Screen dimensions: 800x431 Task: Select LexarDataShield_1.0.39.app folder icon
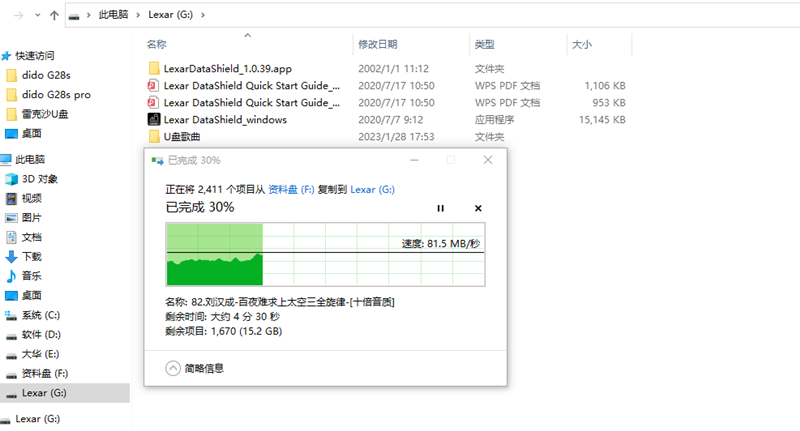pyautogui.click(x=154, y=68)
